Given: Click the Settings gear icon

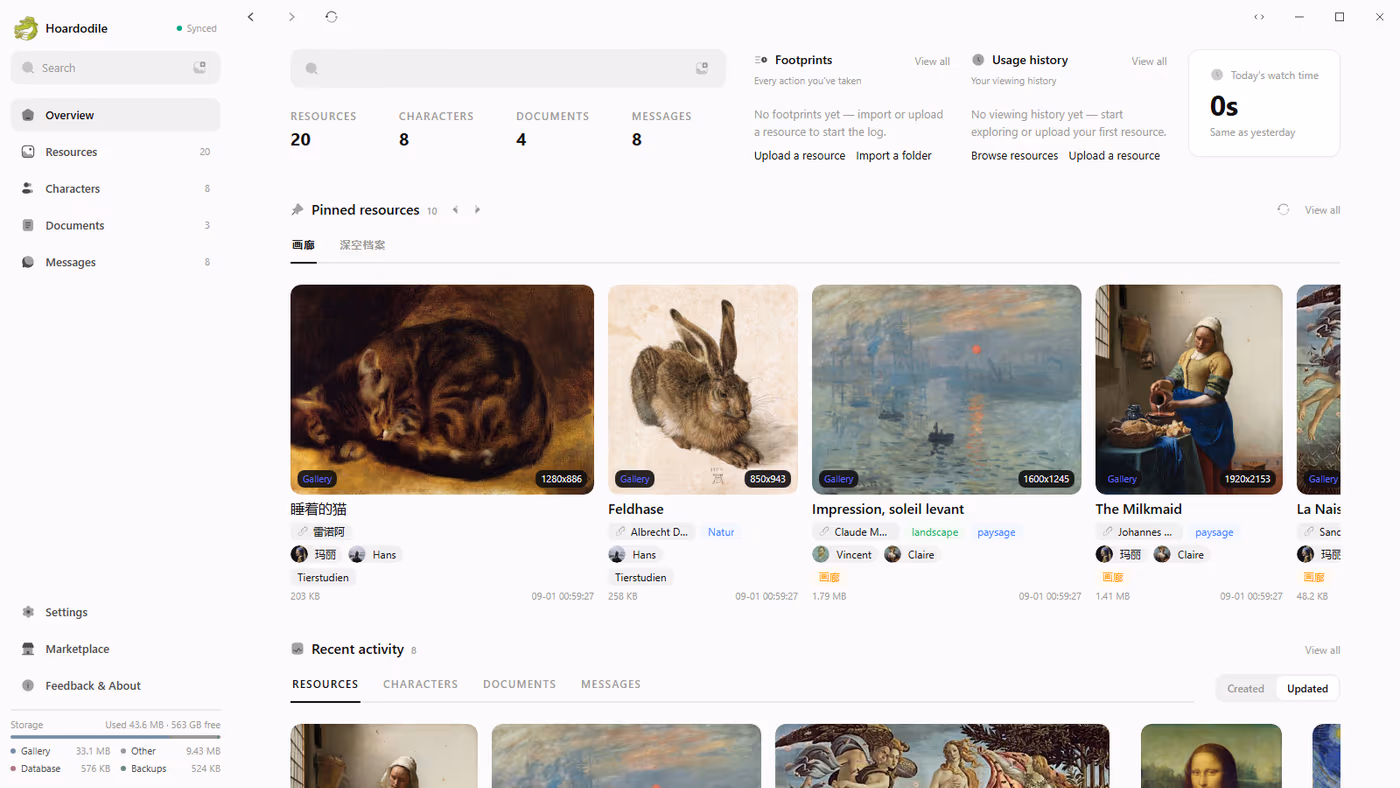Looking at the screenshot, I should [28, 612].
